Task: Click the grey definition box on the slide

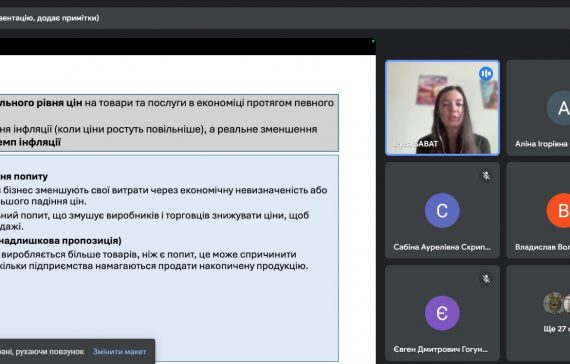Action: tap(169, 123)
